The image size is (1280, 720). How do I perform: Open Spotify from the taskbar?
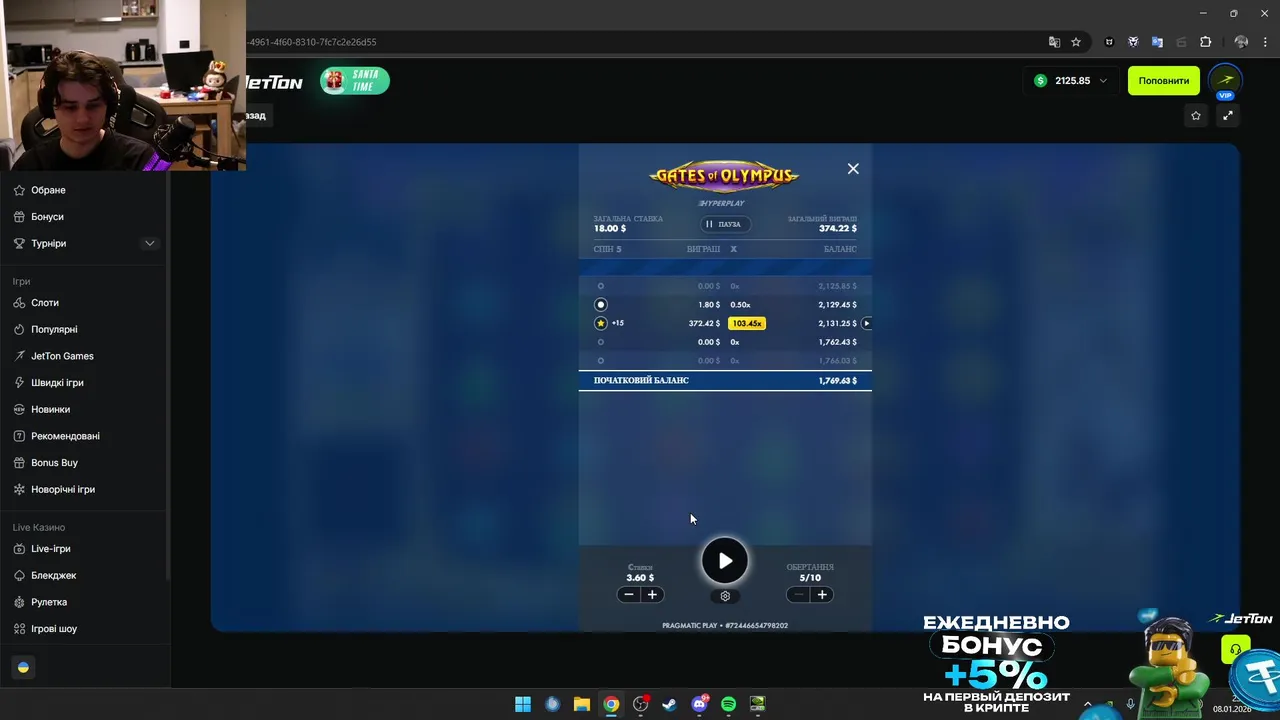coord(729,704)
